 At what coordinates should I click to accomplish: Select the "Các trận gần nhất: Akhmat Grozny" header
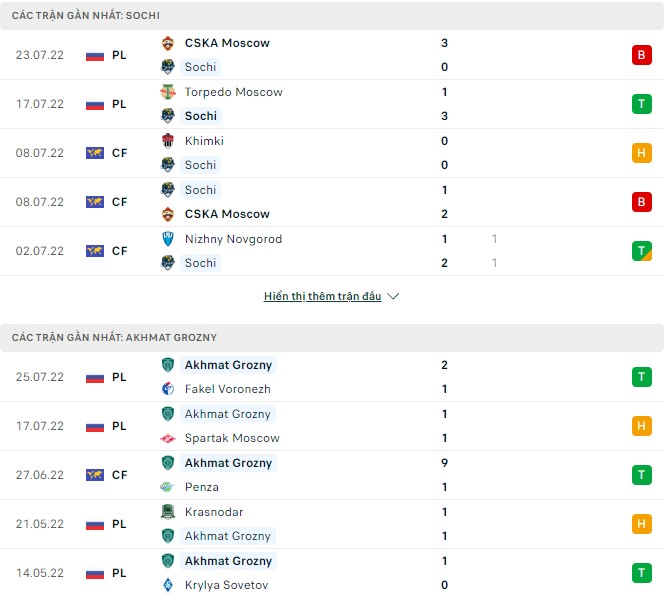click(x=114, y=338)
